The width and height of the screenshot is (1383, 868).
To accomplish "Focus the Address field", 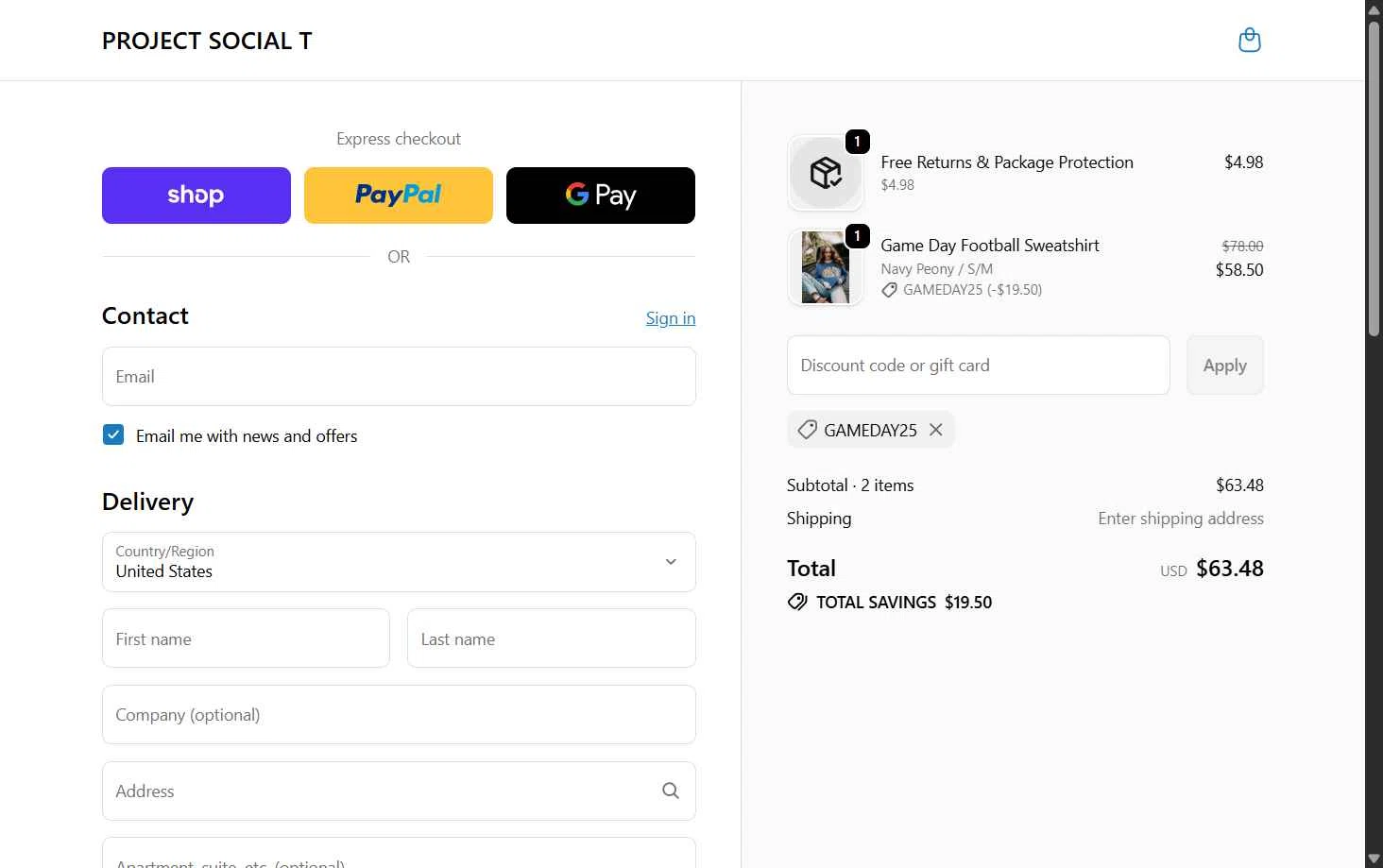I will (399, 791).
